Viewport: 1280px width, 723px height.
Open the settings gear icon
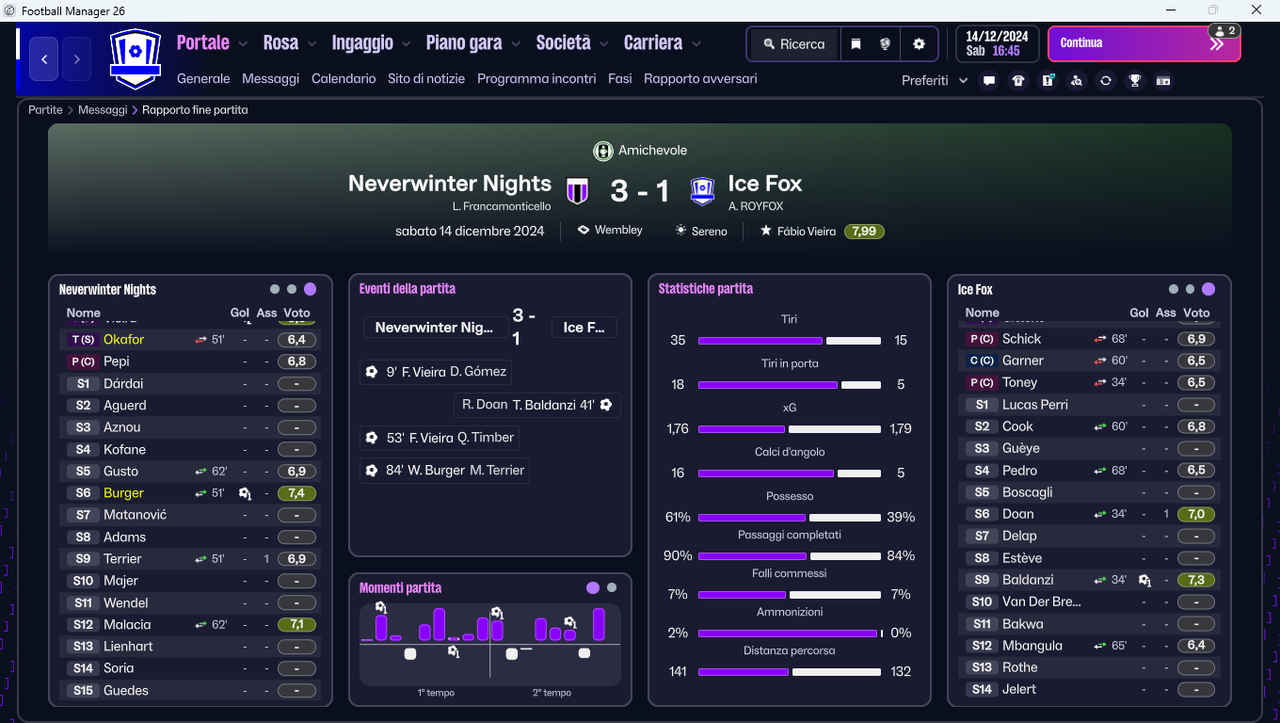pos(919,44)
